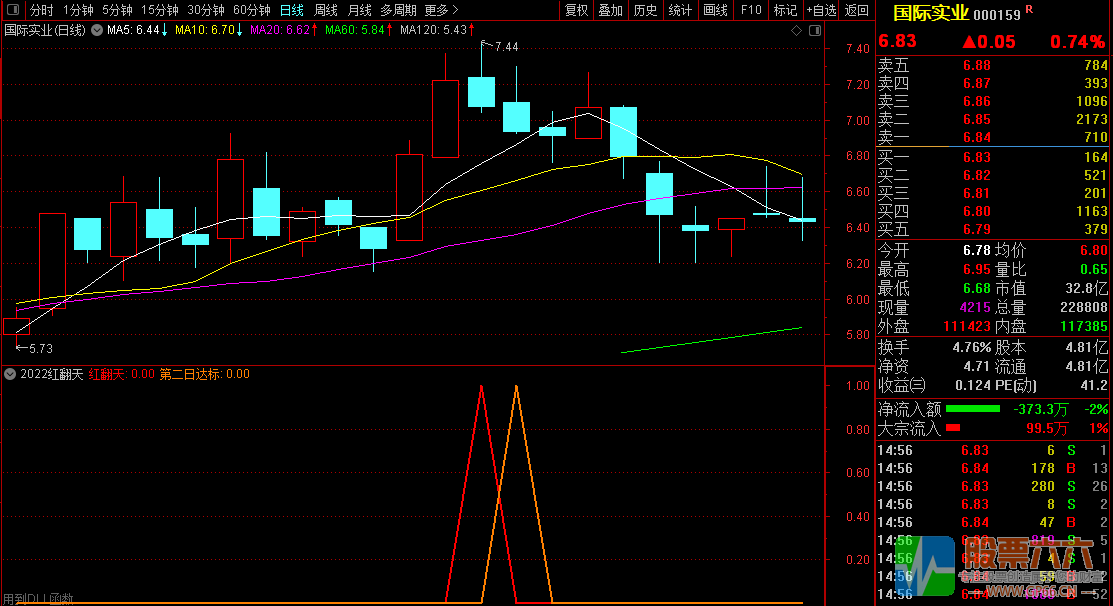Click the red R mark beside stock code
This screenshot has height=606, width=1113.
pyautogui.click(x=1030, y=10)
